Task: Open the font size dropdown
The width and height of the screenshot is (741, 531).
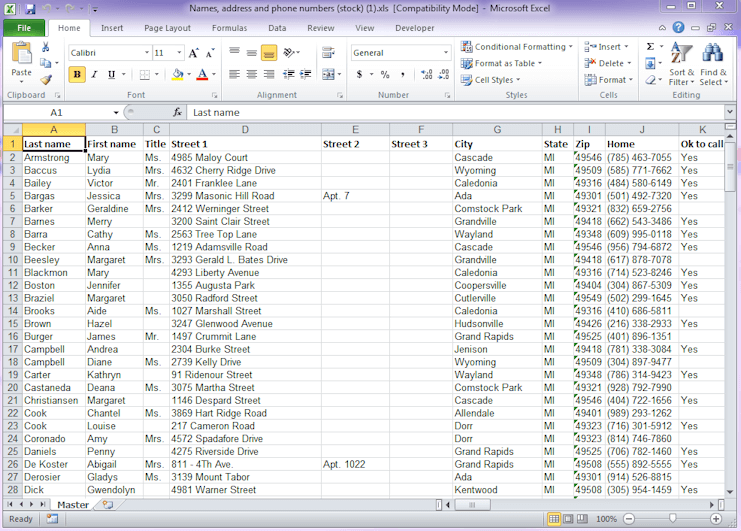Action: coord(179,53)
